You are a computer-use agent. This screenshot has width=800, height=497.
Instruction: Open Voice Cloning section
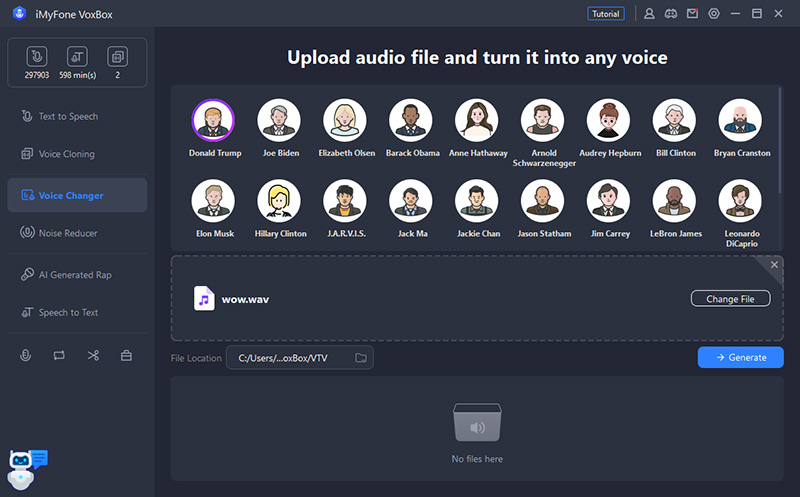77,154
